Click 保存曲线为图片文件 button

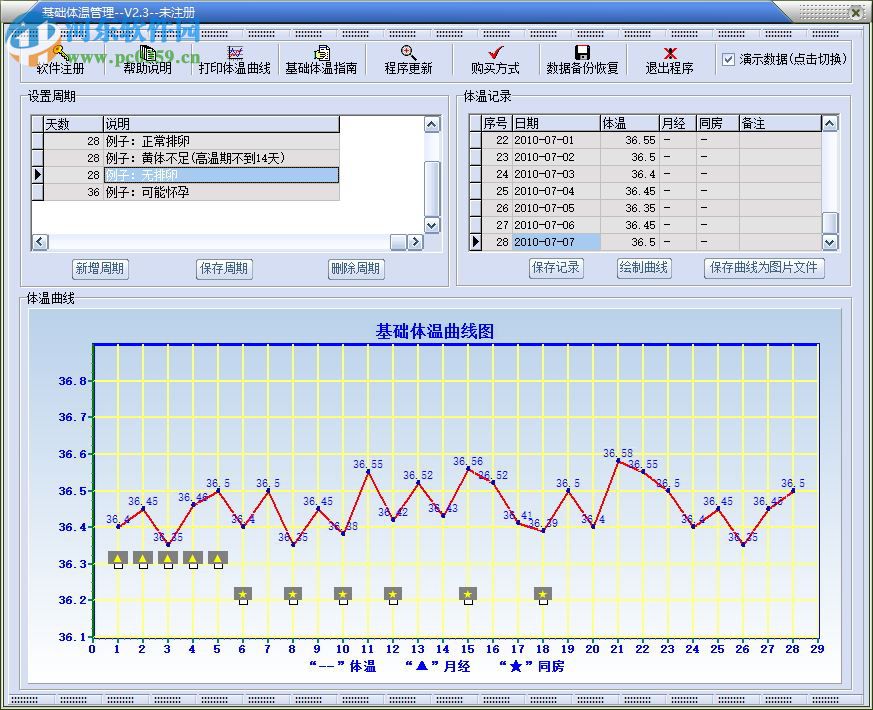(765, 268)
